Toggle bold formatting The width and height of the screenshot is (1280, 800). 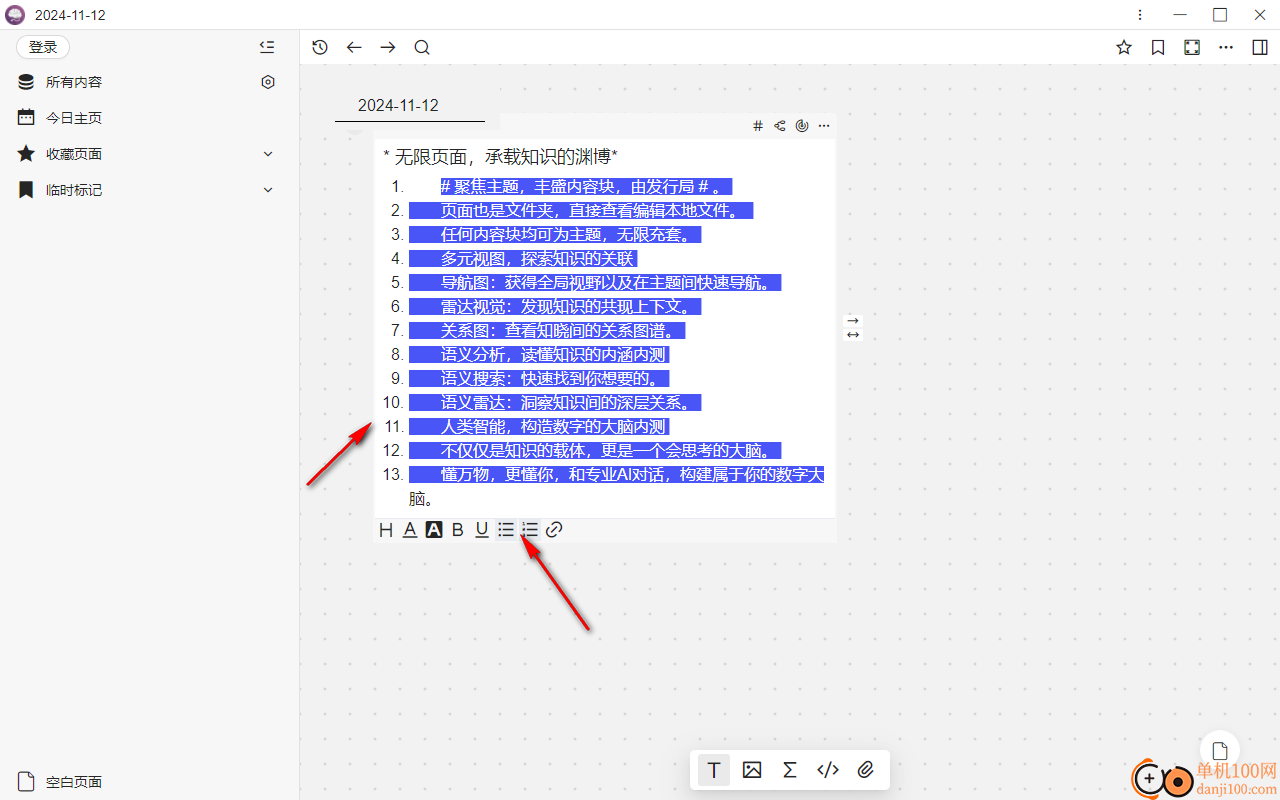click(x=458, y=530)
